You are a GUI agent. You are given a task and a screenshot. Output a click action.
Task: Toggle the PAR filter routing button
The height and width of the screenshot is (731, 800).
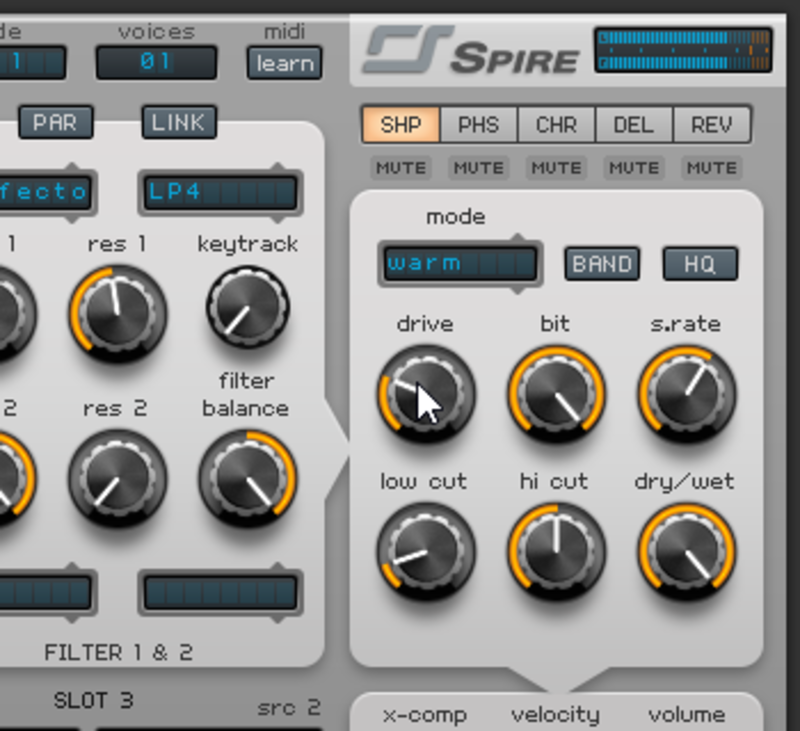coord(56,122)
